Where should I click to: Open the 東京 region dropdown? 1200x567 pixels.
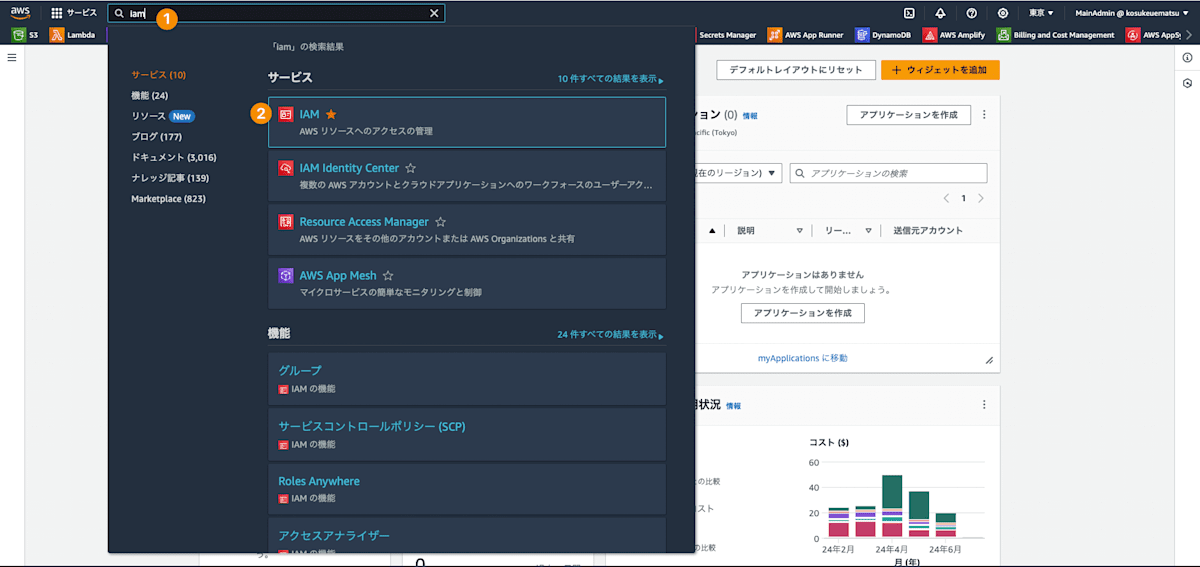coord(1040,13)
